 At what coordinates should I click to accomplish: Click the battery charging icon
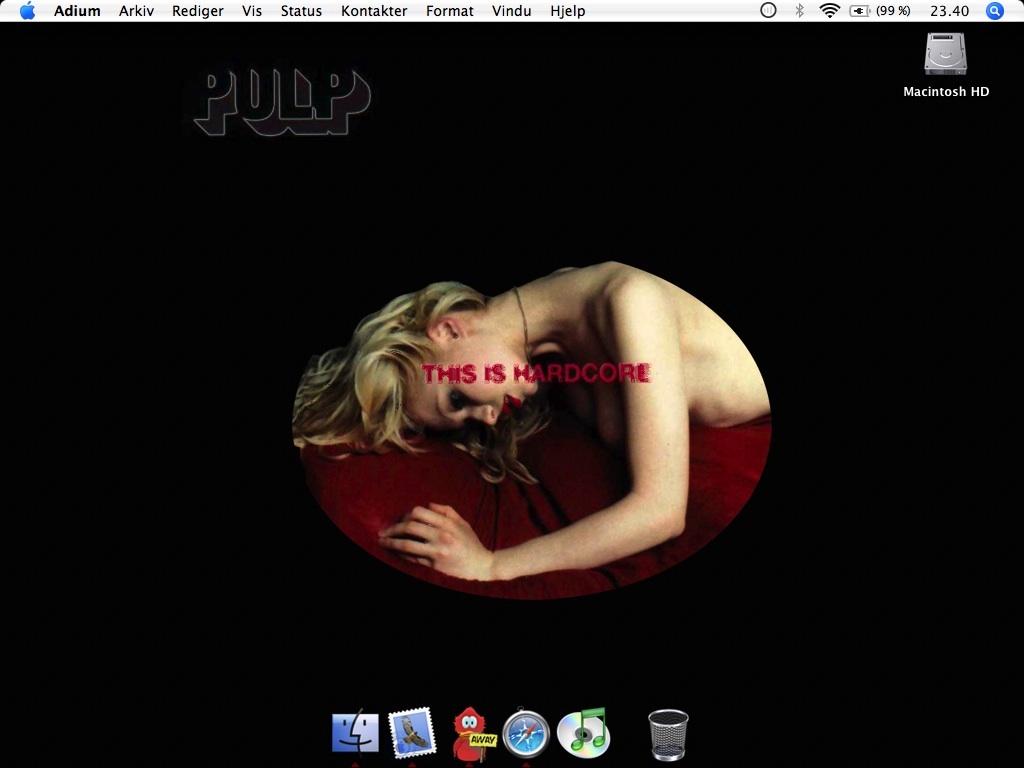859,11
